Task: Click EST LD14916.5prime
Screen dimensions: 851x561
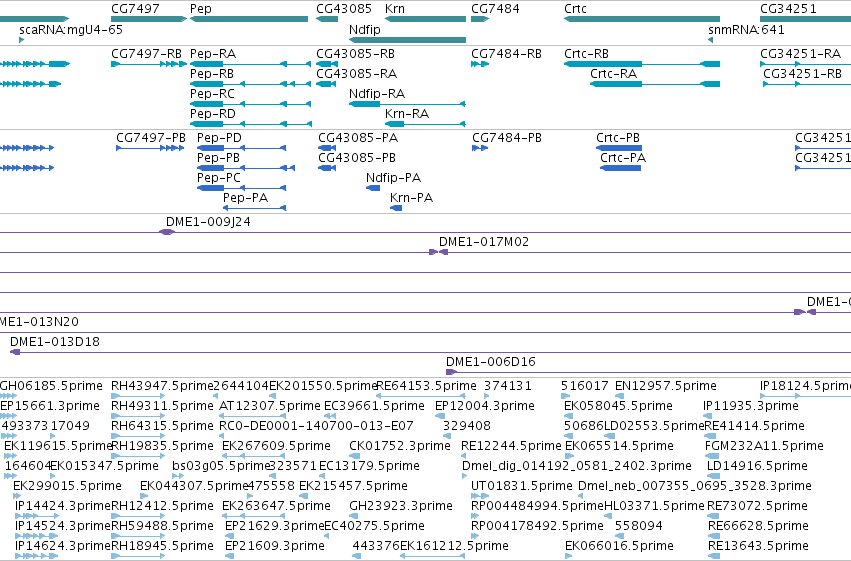Action: (757, 466)
